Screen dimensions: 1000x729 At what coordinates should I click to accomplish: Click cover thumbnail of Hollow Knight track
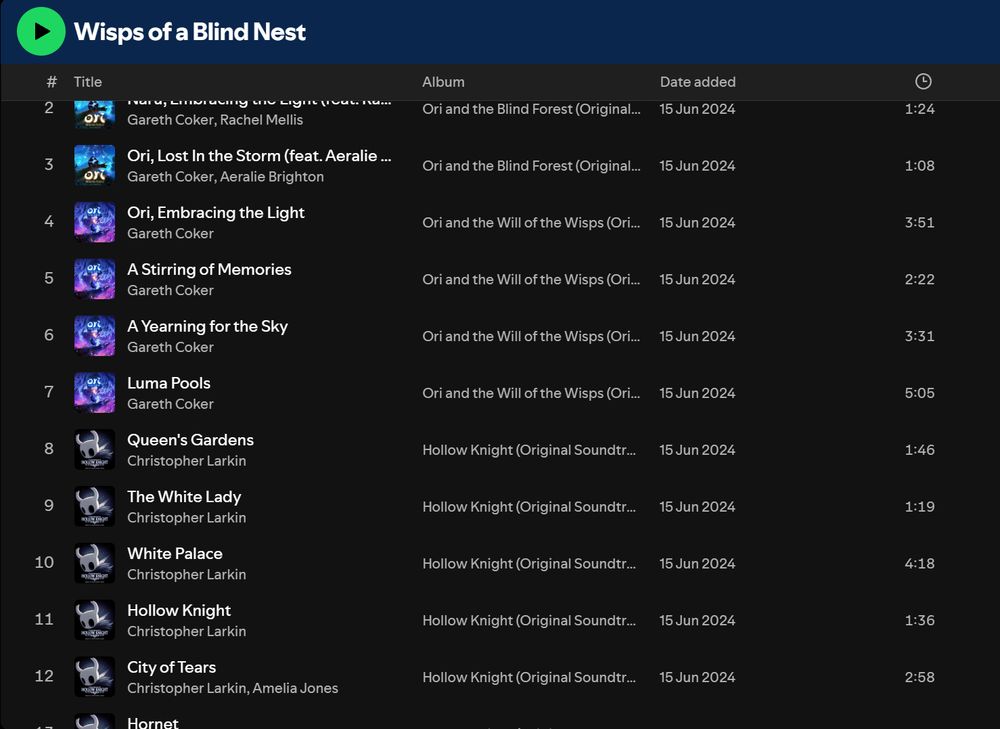pyautogui.click(x=94, y=619)
